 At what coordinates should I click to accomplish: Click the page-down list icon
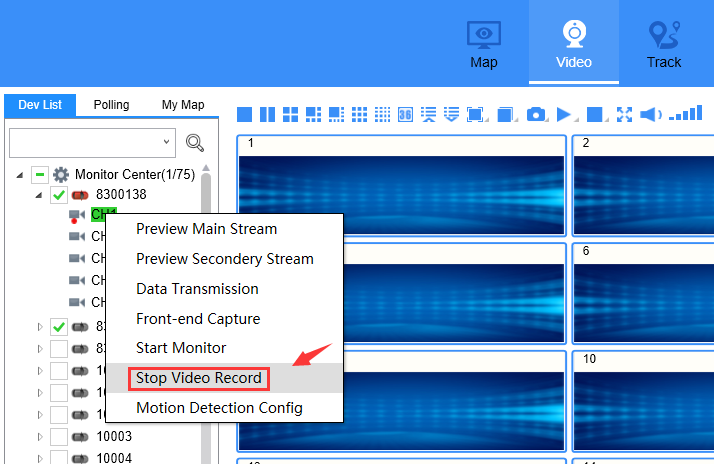tap(451, 114)
